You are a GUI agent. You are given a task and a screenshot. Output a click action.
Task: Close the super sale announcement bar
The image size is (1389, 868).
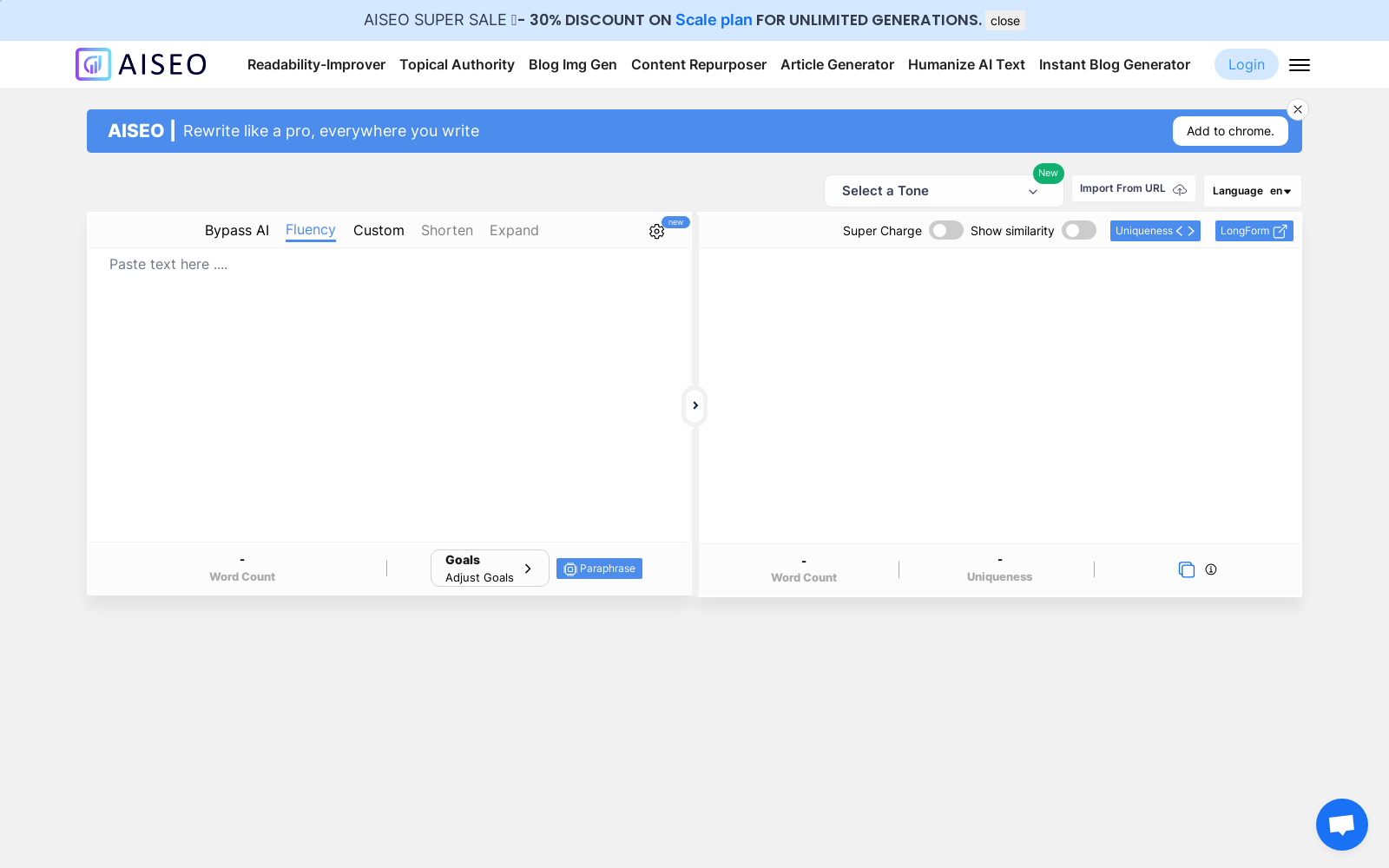1005,21
